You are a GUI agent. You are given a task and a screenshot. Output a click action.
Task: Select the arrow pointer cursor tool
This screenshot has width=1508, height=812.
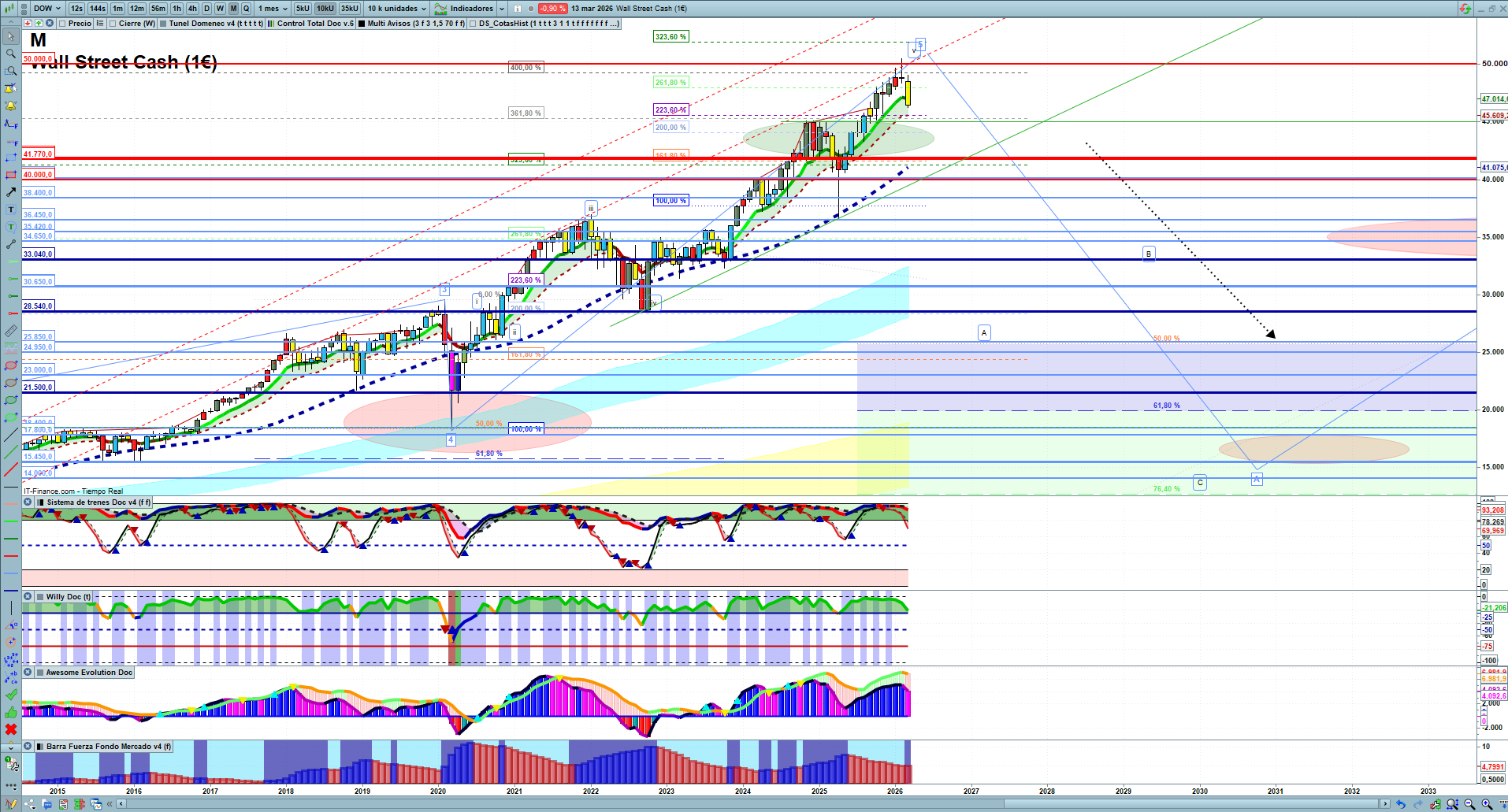point(11,36)
